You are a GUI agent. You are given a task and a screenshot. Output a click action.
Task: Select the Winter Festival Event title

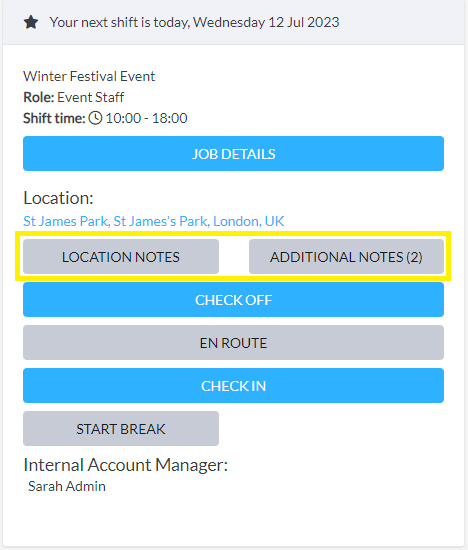coord(89,76)
